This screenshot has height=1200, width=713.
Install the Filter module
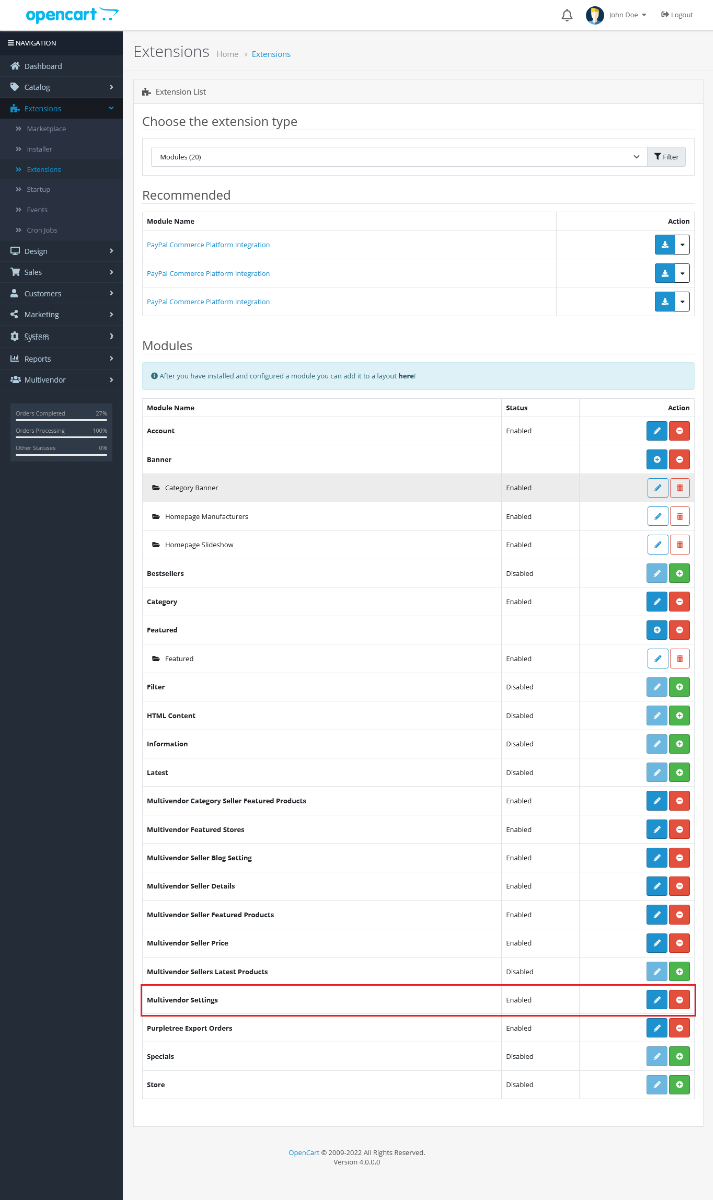pyautogui.click(x=679, y=687)
